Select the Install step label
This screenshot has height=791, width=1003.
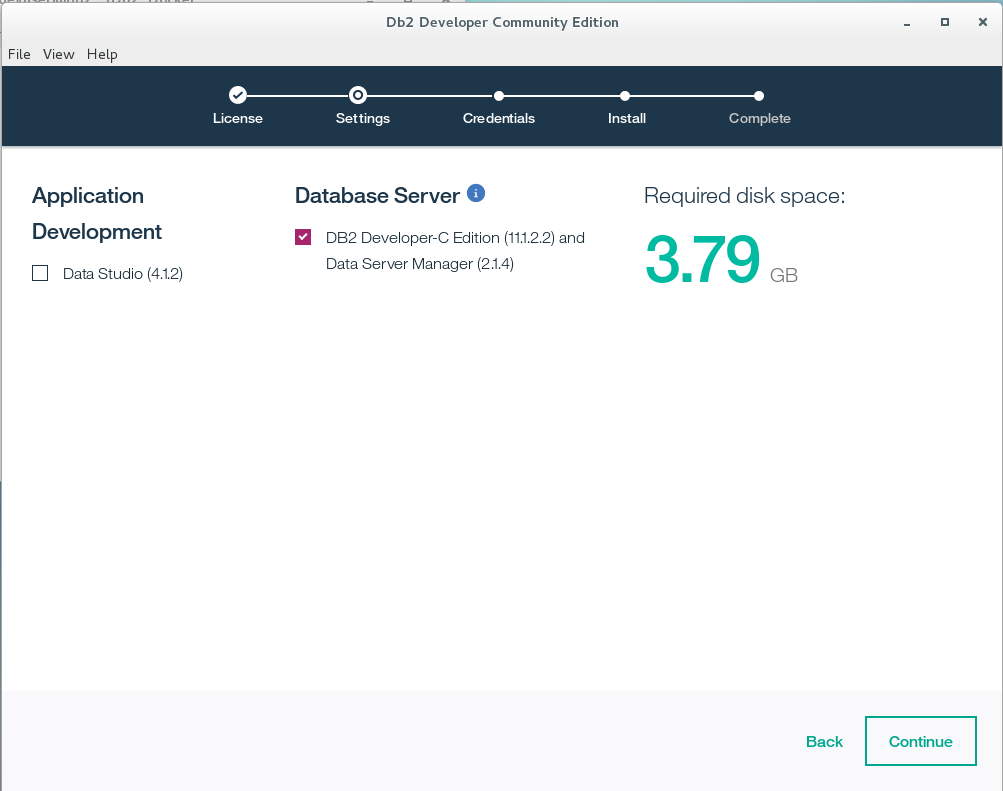[627, 118]
